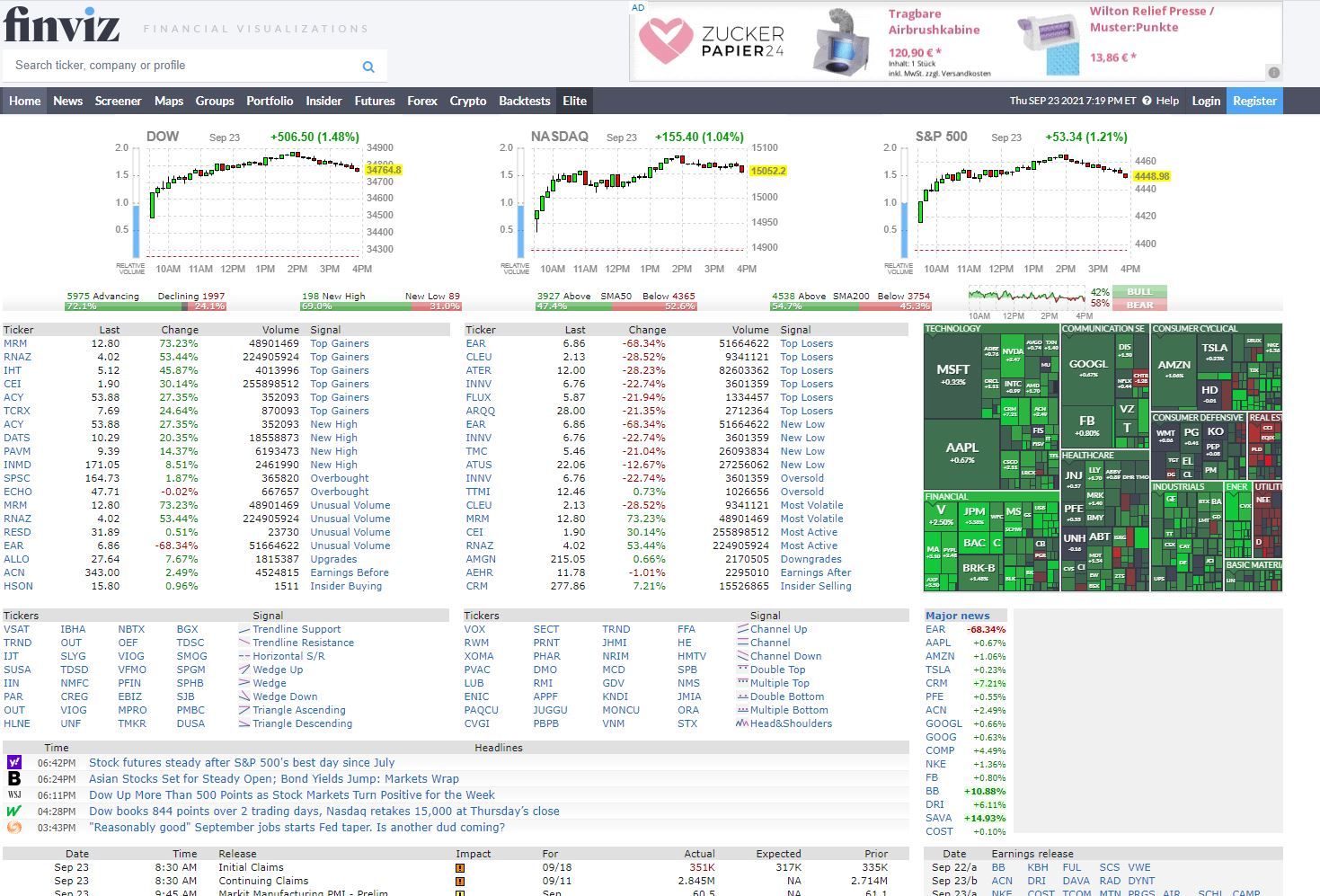Open the MRM ticker in Top Gainers
Image resolution: width=1320 pixels, height=896 pixels.
(15, 343)
